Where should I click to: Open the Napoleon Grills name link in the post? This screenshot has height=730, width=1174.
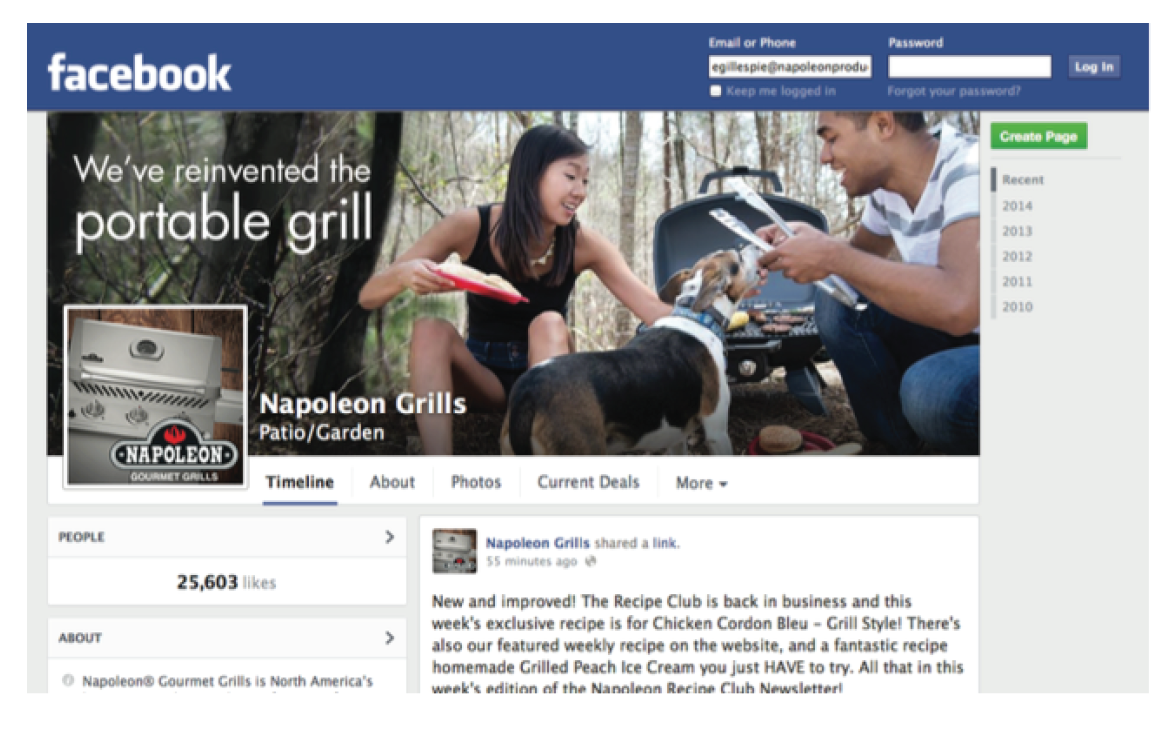click(538, 543)
